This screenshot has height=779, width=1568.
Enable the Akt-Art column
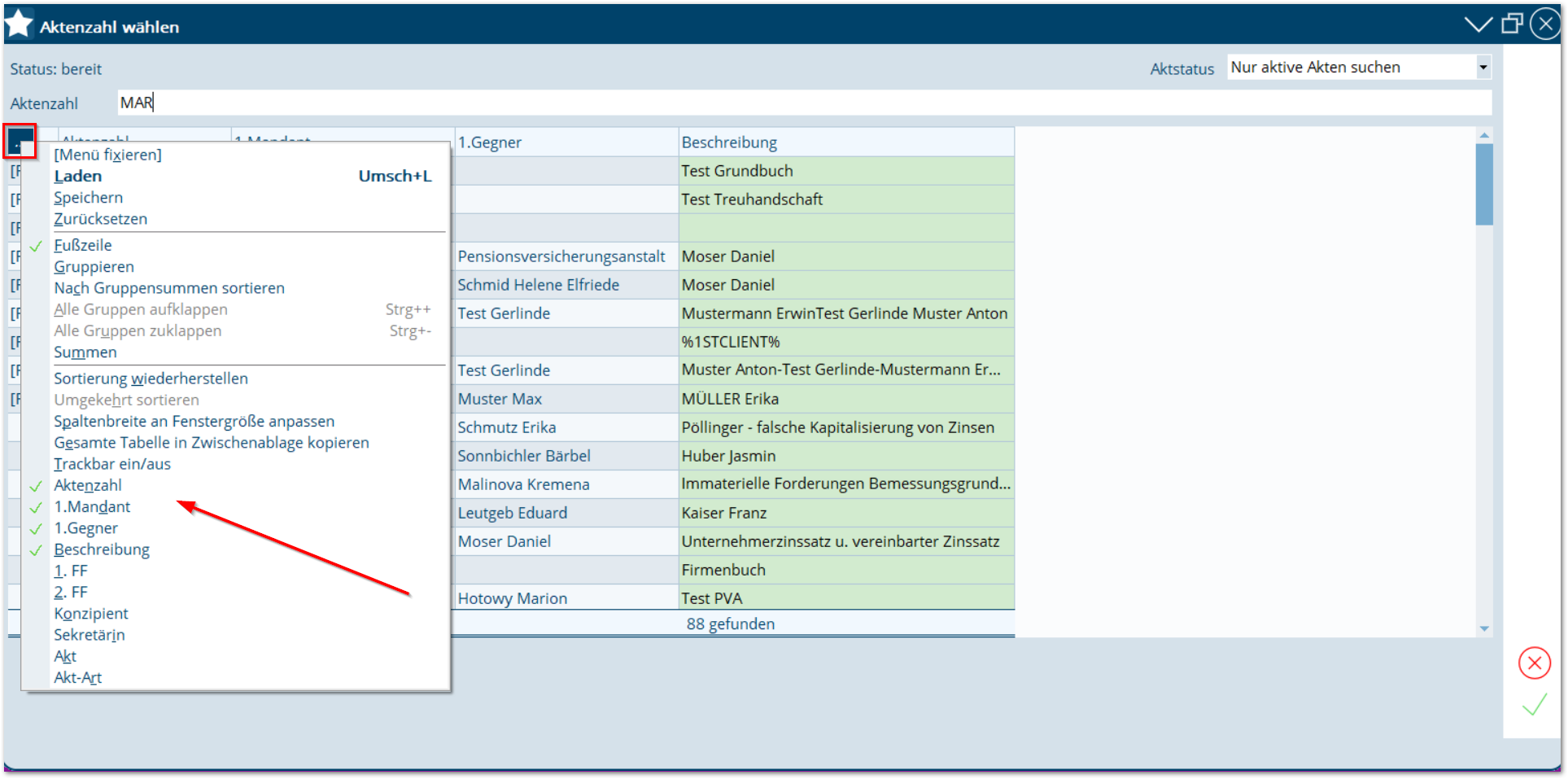[x=77, y=678]
